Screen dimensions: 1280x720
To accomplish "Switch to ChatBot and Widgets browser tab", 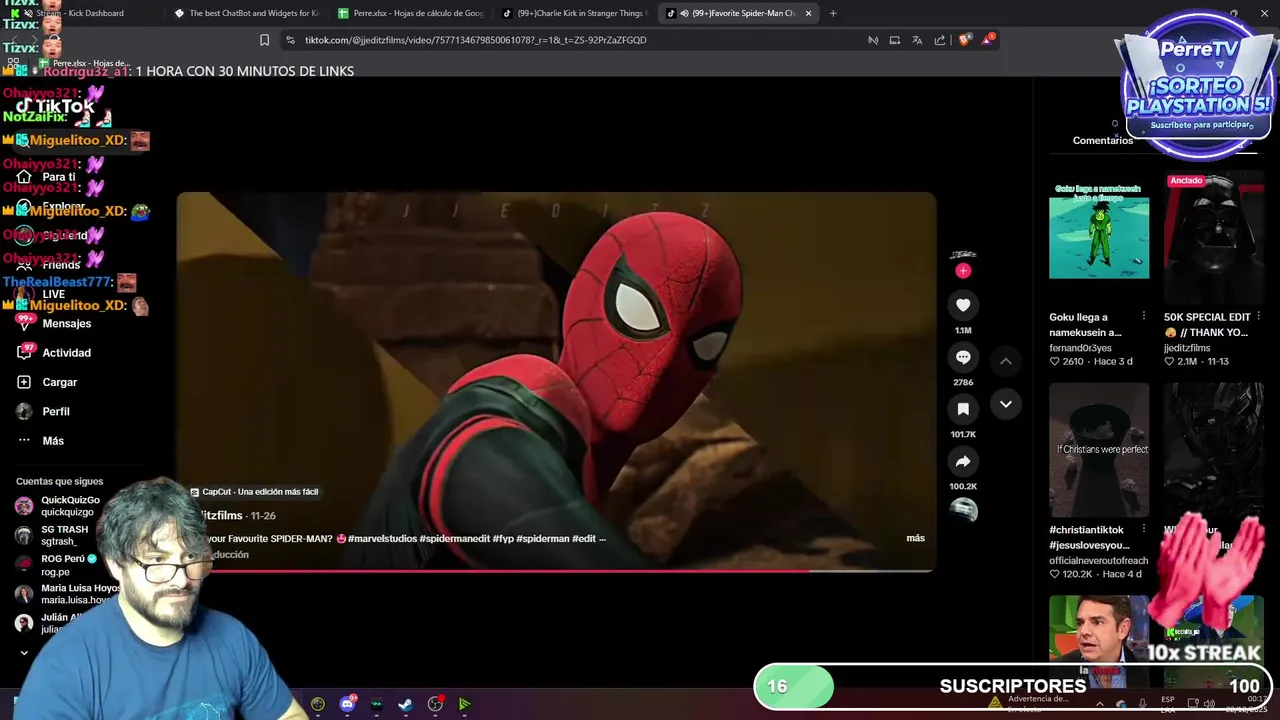I will point(246,13).
